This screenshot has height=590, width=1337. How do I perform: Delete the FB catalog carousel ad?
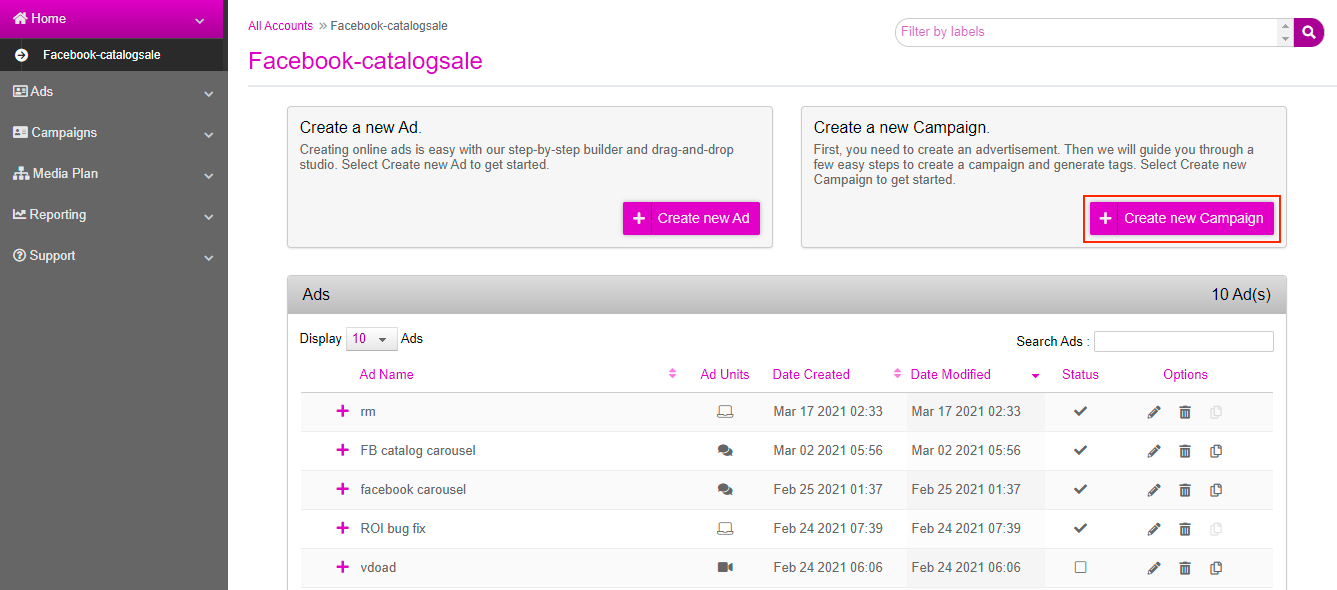[1185, 451]
